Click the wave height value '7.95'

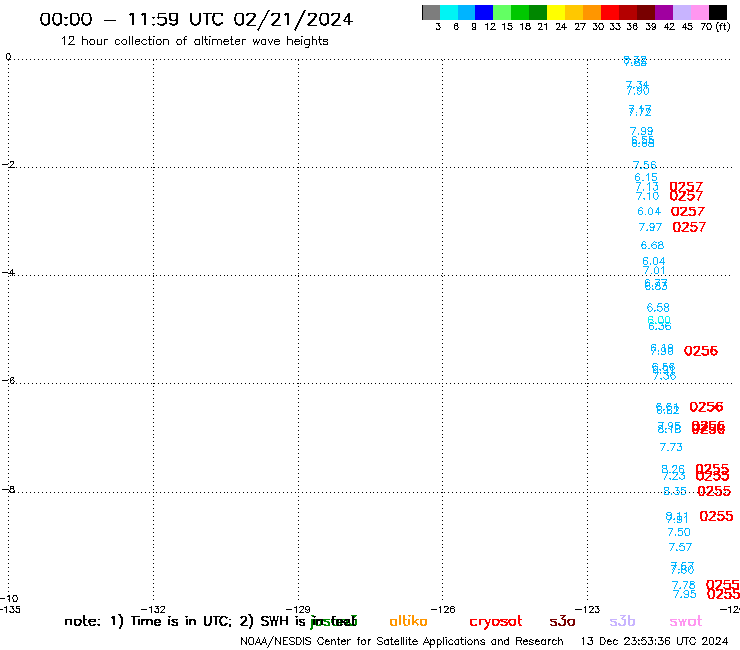[x=685, y=594]
